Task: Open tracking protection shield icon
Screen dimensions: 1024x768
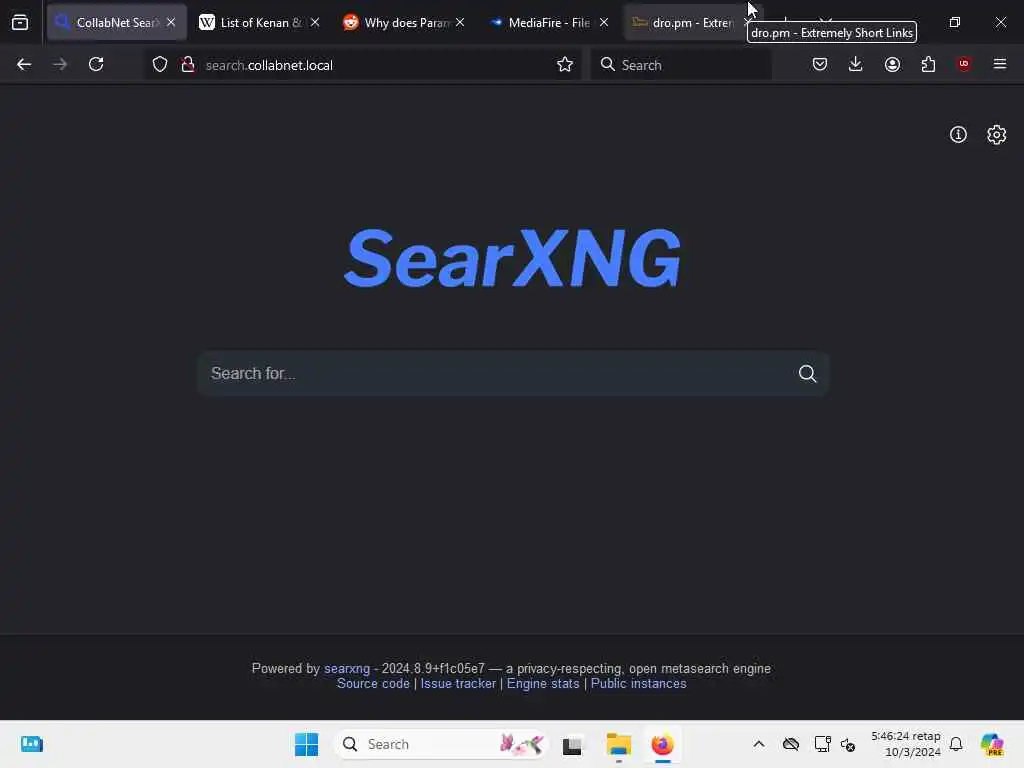Action: (x=160, y=65)
